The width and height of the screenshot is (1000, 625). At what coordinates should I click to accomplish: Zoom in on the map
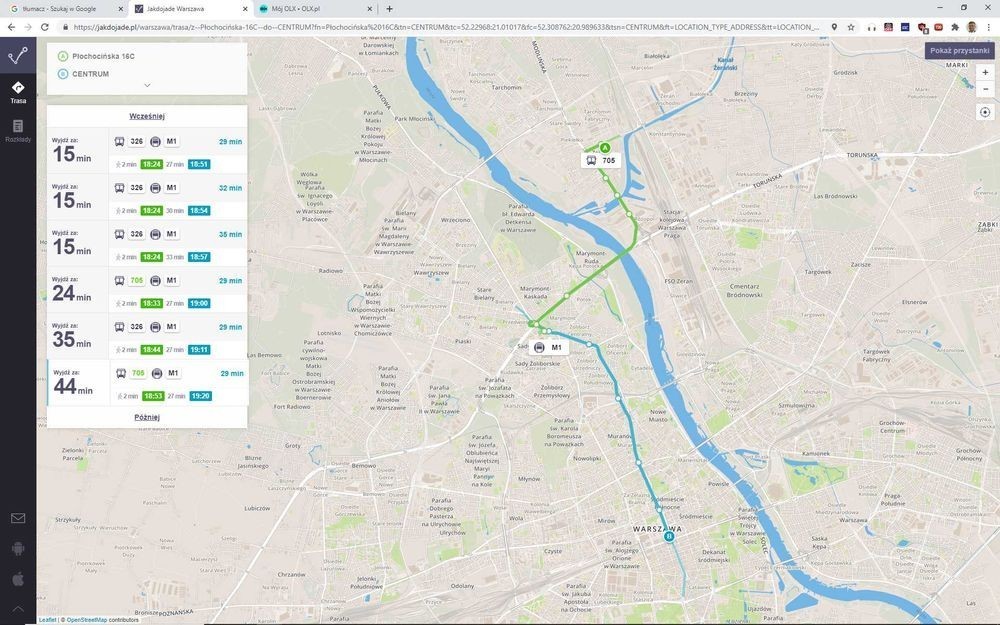pyautogui.click(x=985, y=73)
